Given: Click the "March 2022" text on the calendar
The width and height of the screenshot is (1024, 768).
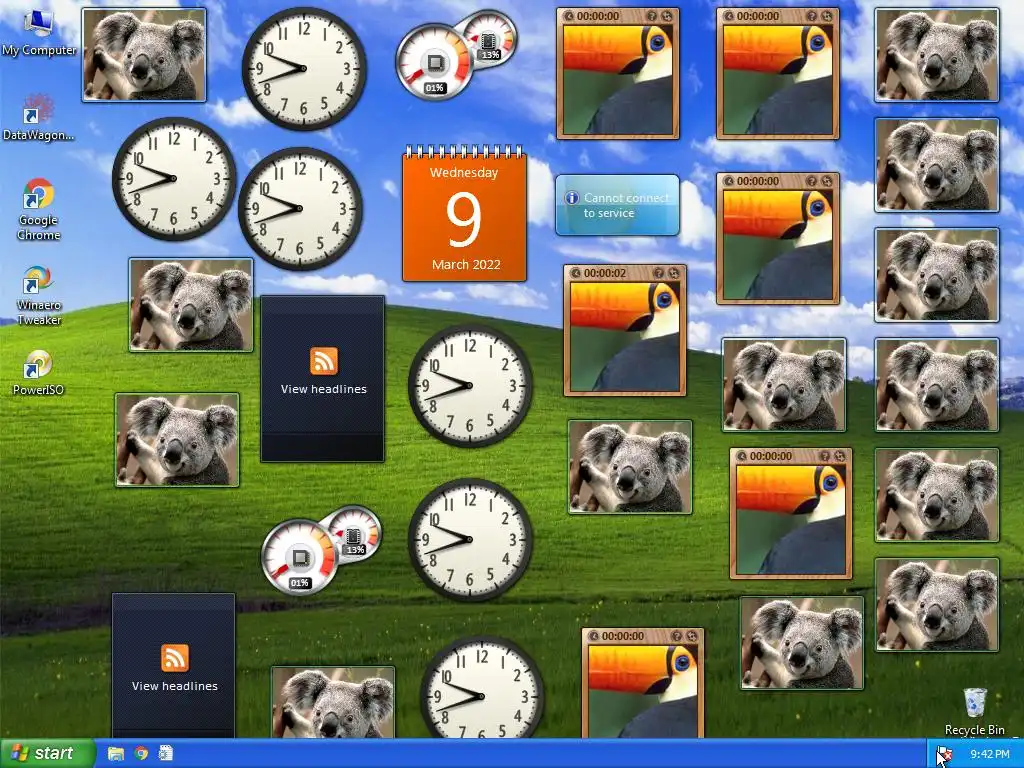Looking at the screenshot, I should point(466,264).
